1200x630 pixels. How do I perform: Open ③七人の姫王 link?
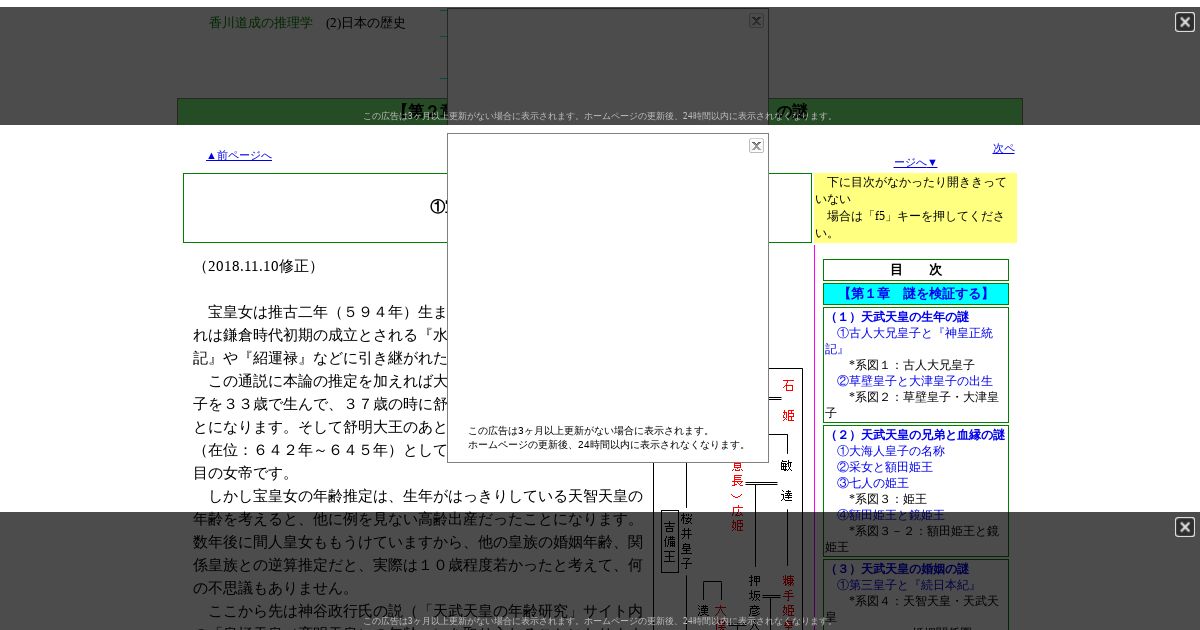[873, 483]
